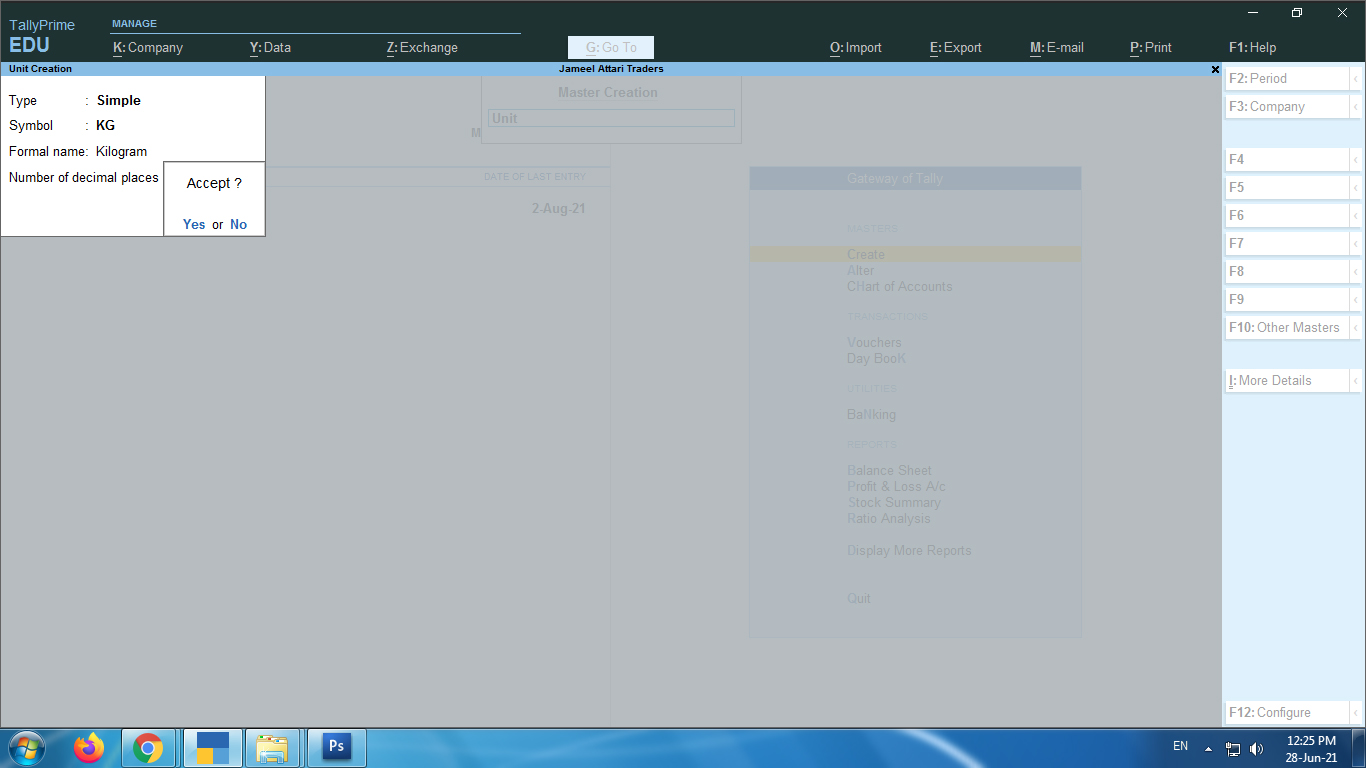Click the Unit search field in Master Creation
The height and width of the screenshot is (768, 1366).
pos(611,118)
